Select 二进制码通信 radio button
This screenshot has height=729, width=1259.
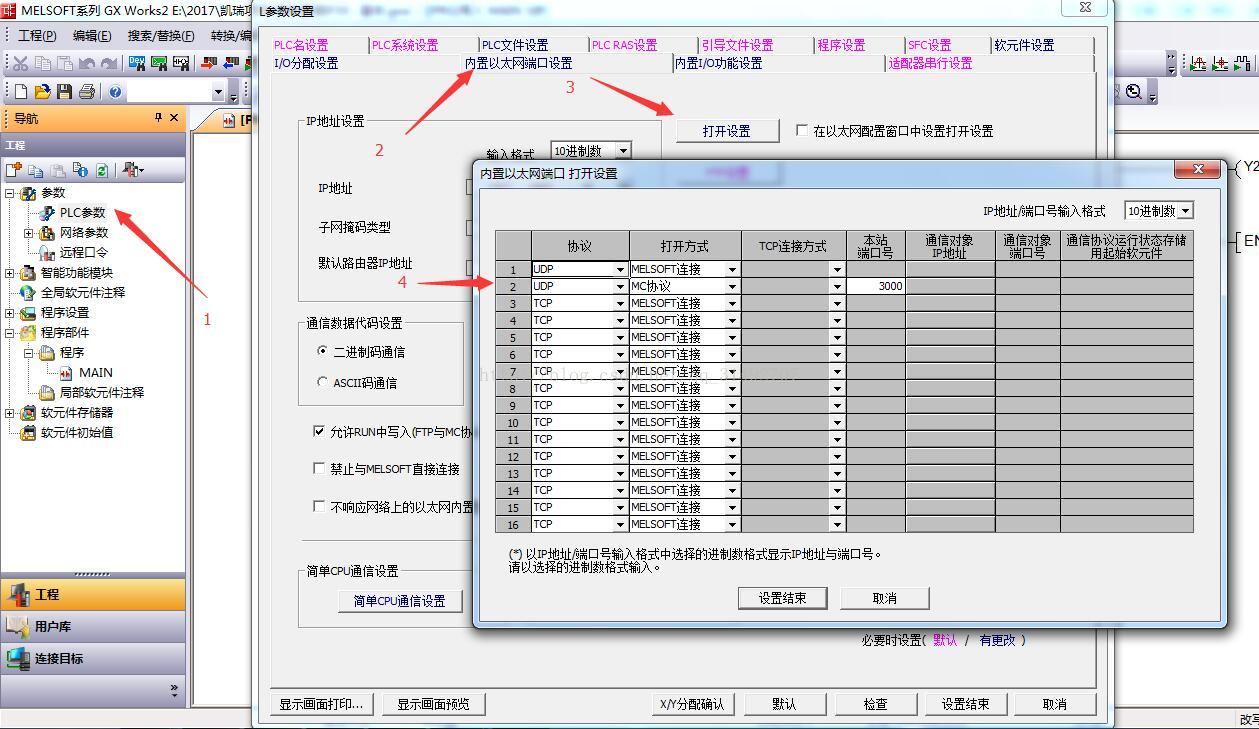tap(322, 351)
